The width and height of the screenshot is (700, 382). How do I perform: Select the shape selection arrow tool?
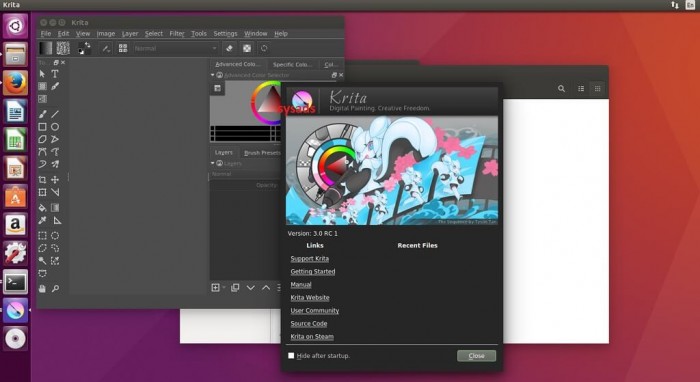[42, 74]
